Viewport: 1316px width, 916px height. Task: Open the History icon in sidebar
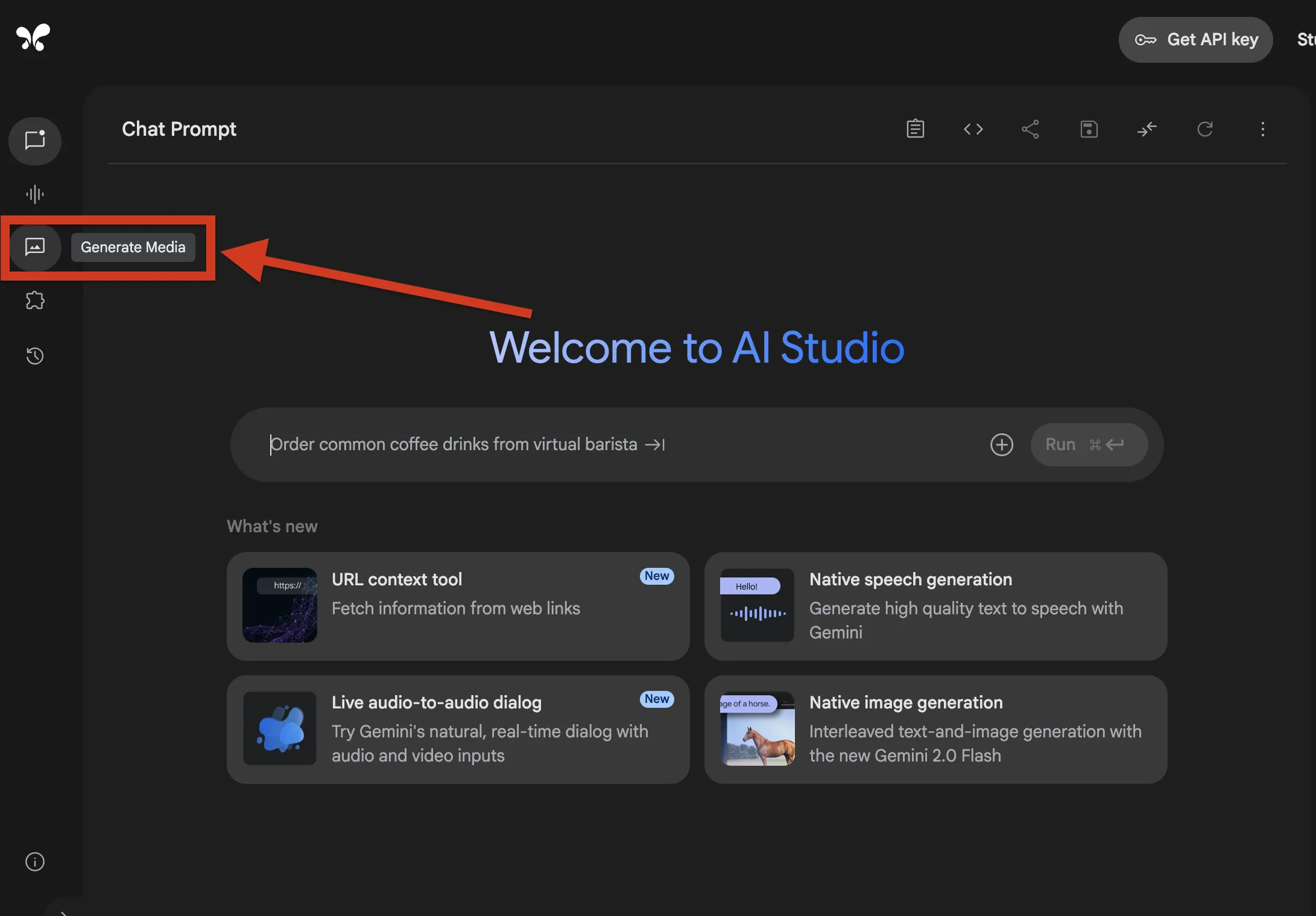coord(34,356)
